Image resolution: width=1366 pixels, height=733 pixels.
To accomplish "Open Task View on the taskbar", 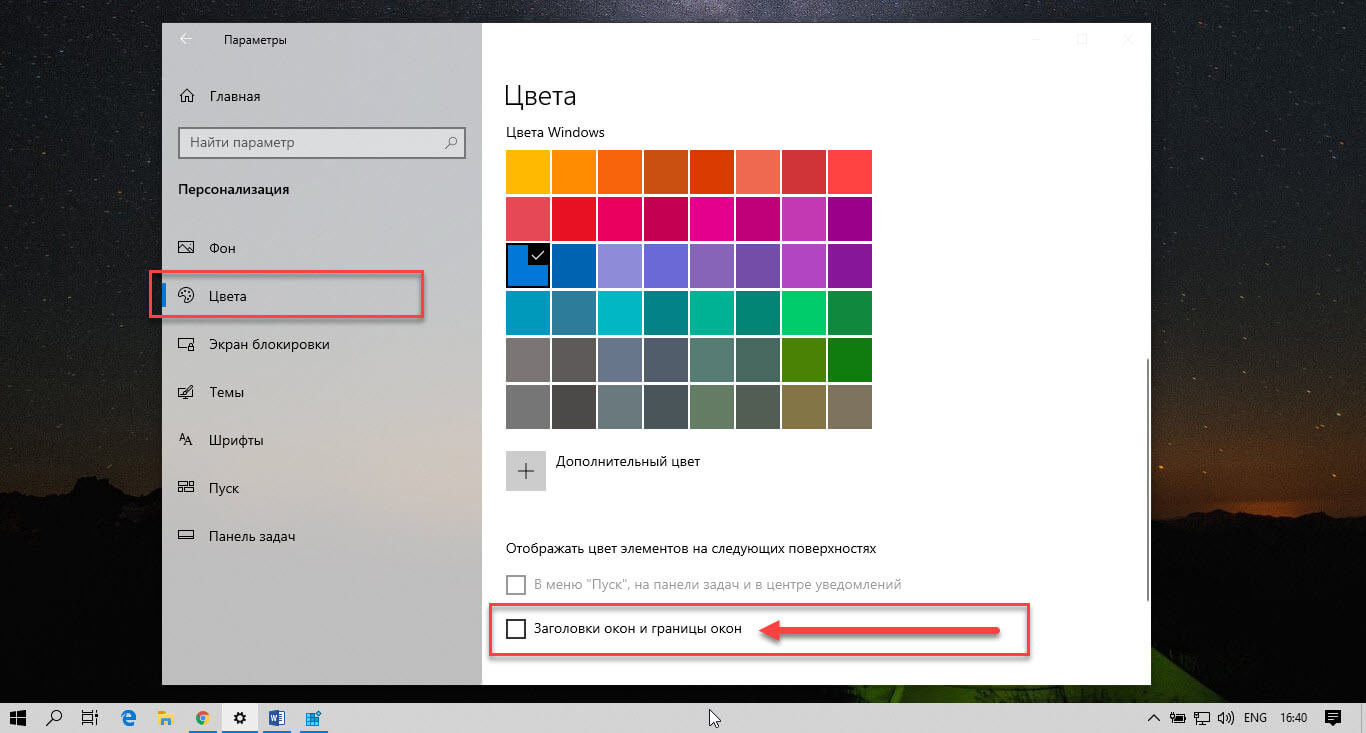I will [x=89, y=717].
